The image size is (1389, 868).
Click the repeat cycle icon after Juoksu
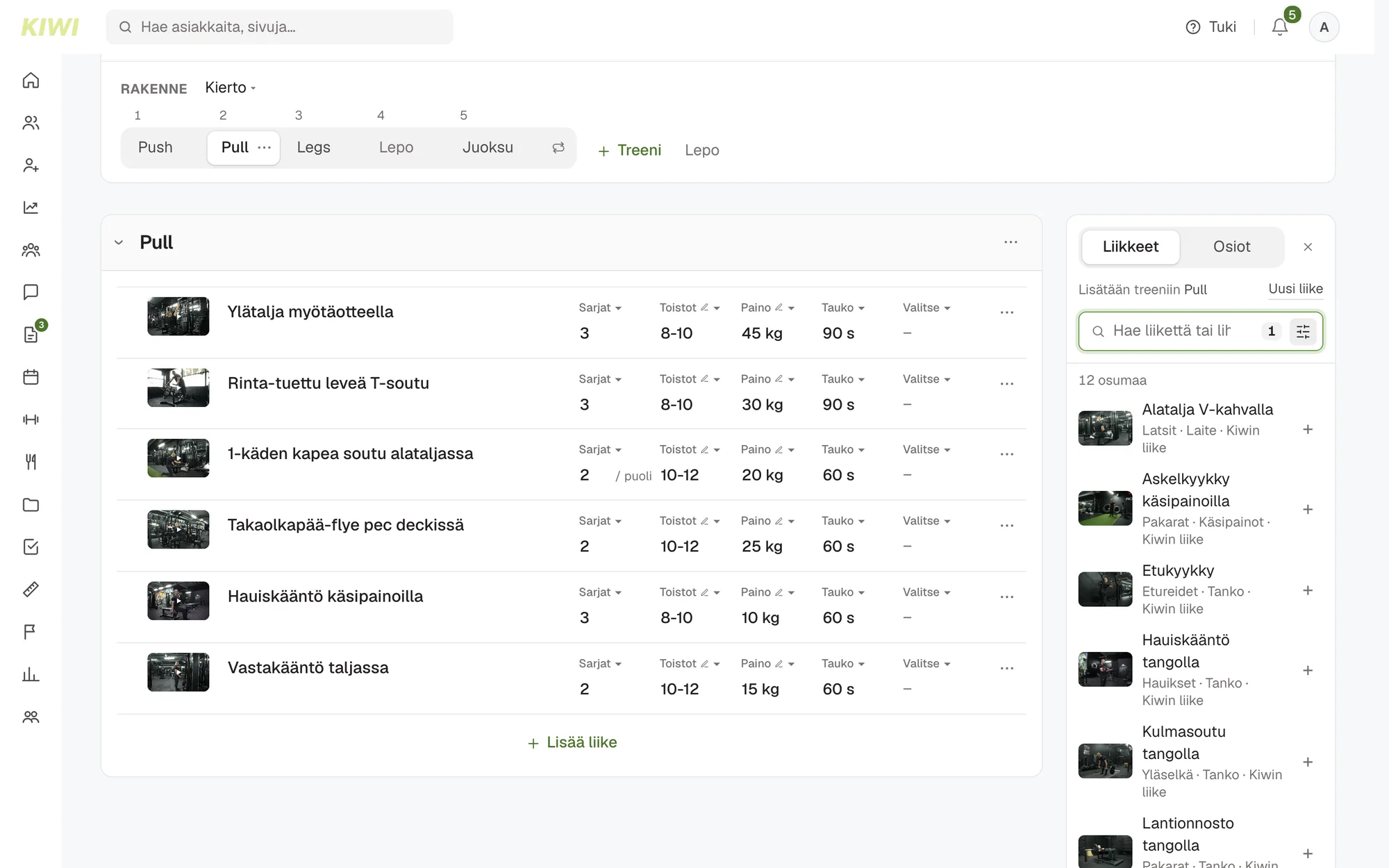pyautogui.click(x=558, y=147)
